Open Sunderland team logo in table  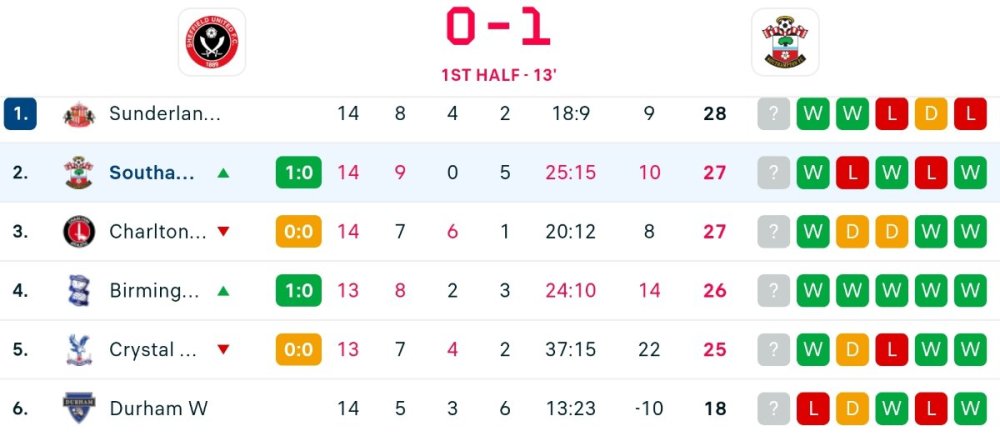pyautogui.click(x=77, y=114)
